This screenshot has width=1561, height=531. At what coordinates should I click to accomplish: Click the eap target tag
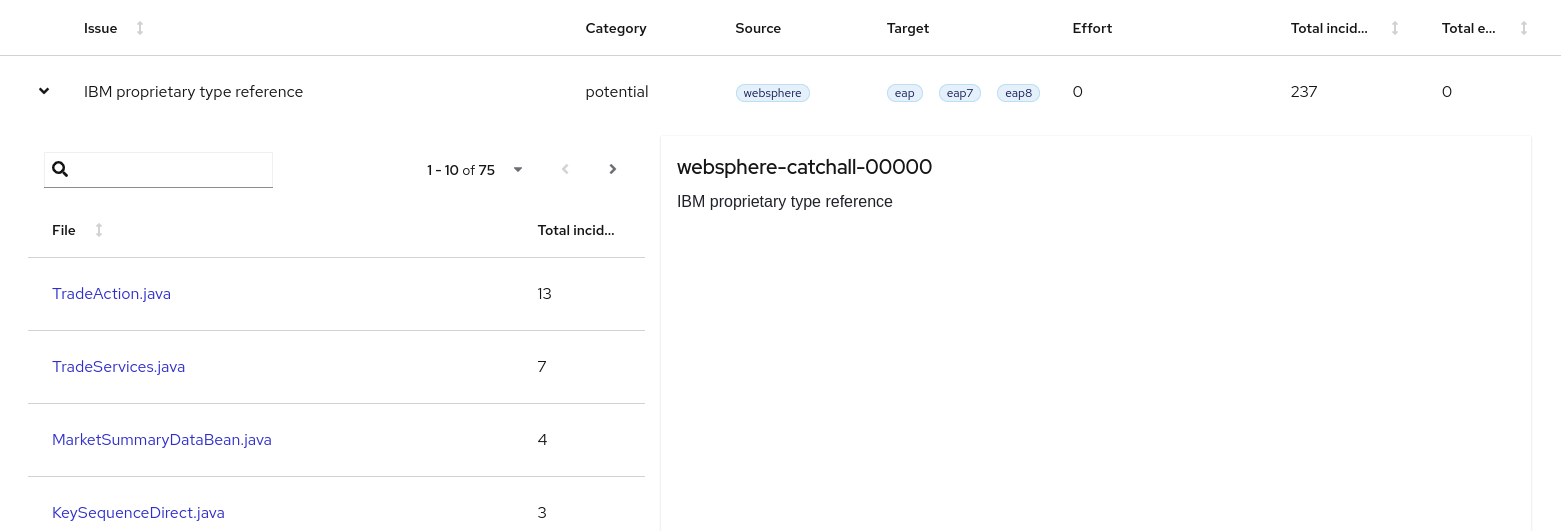click(x=904, y=93)
